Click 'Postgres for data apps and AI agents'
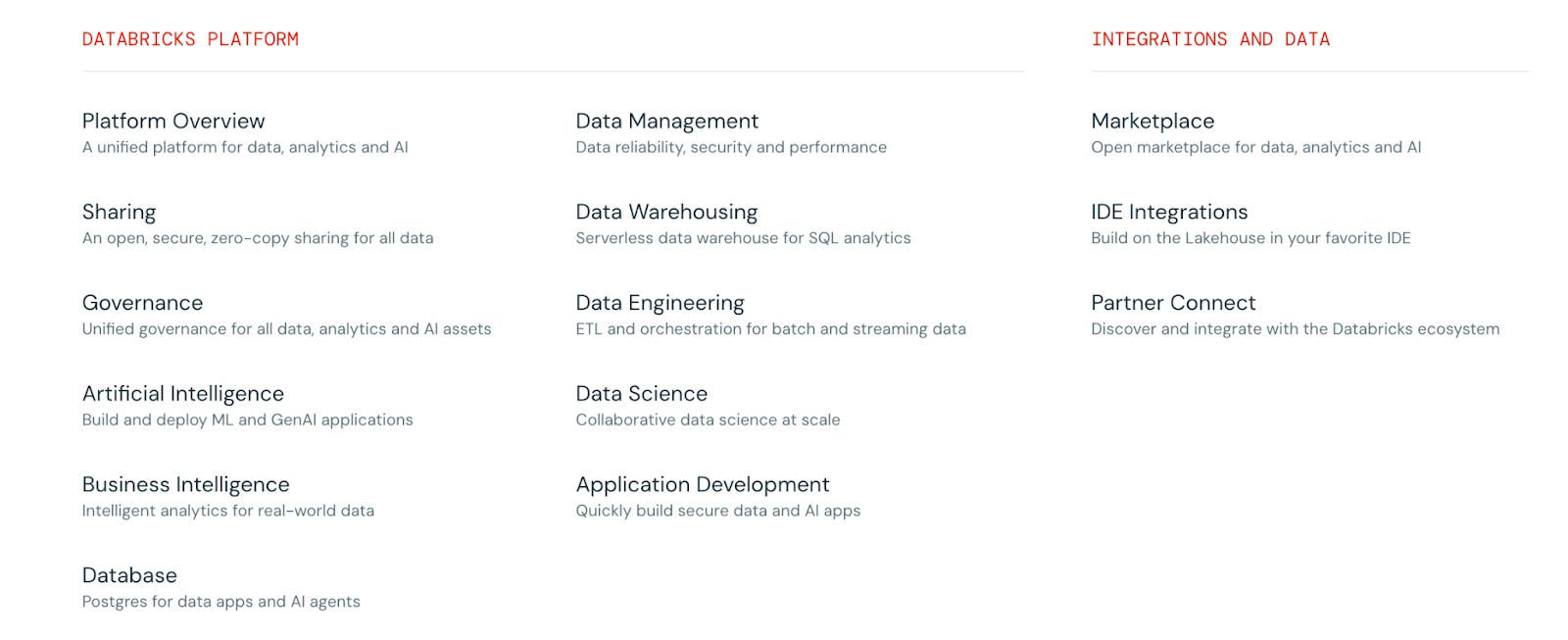The width and height of the screenshot is (1568, 640). [220, 602]
